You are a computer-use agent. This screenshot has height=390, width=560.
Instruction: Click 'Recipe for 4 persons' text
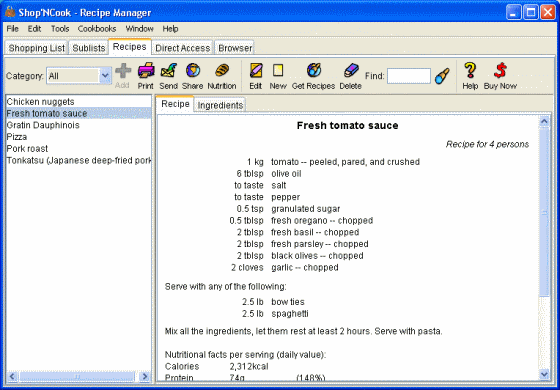pyautogui.click(x=487, y=144)
